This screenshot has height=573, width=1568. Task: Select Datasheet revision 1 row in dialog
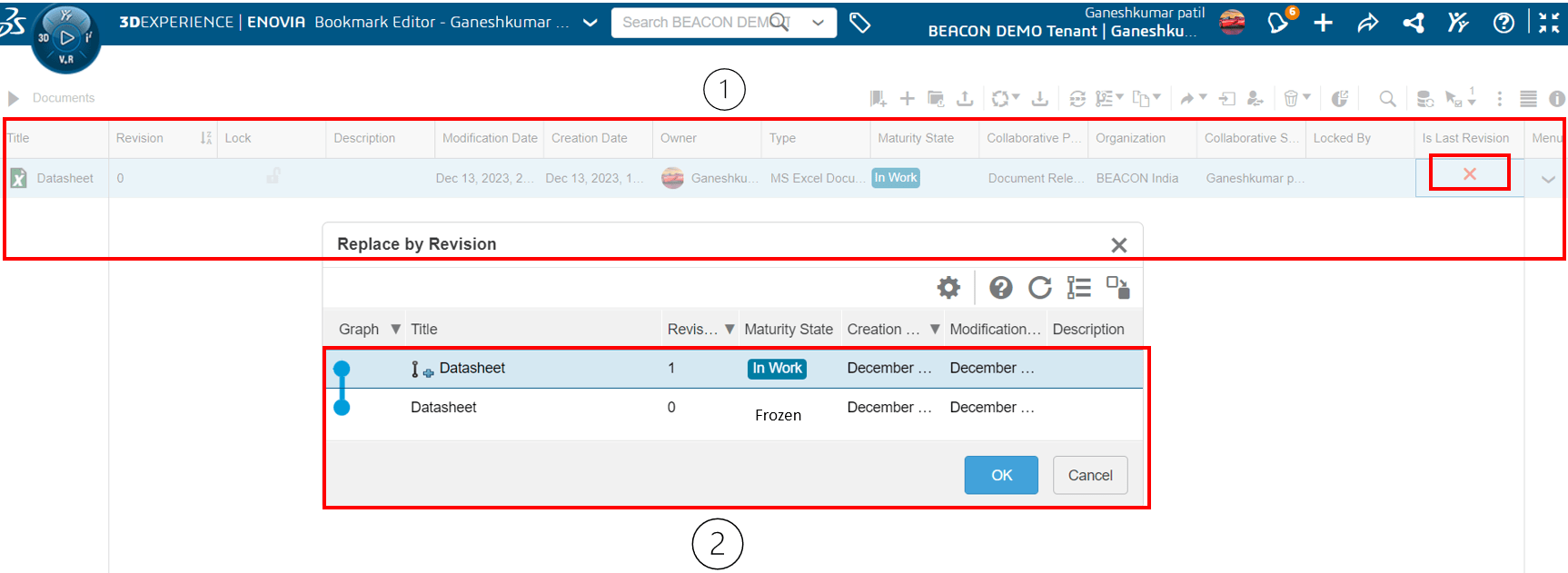pos(733,368)
